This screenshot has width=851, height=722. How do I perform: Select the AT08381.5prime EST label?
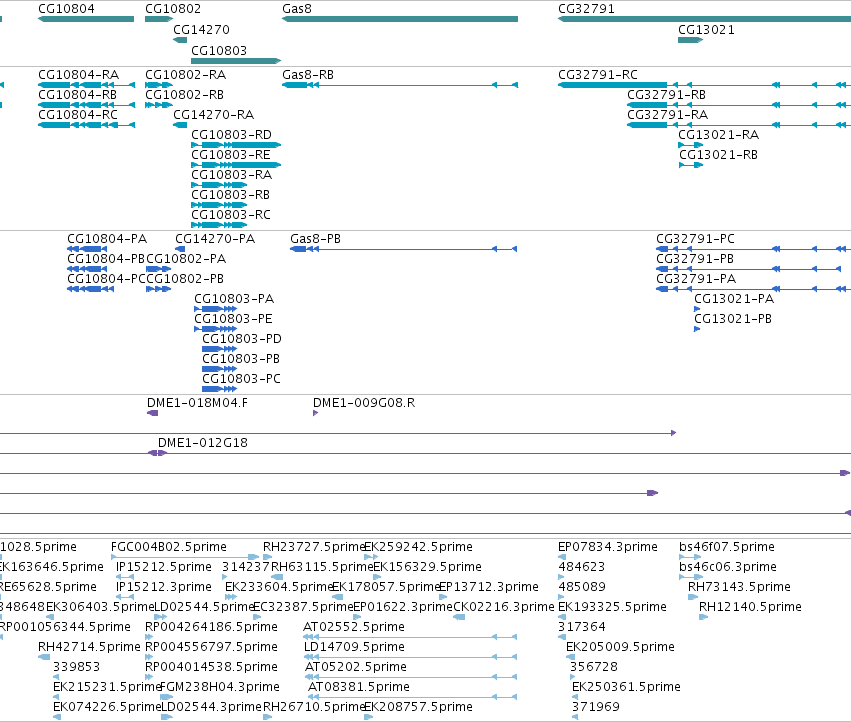[x=359, y=687]
